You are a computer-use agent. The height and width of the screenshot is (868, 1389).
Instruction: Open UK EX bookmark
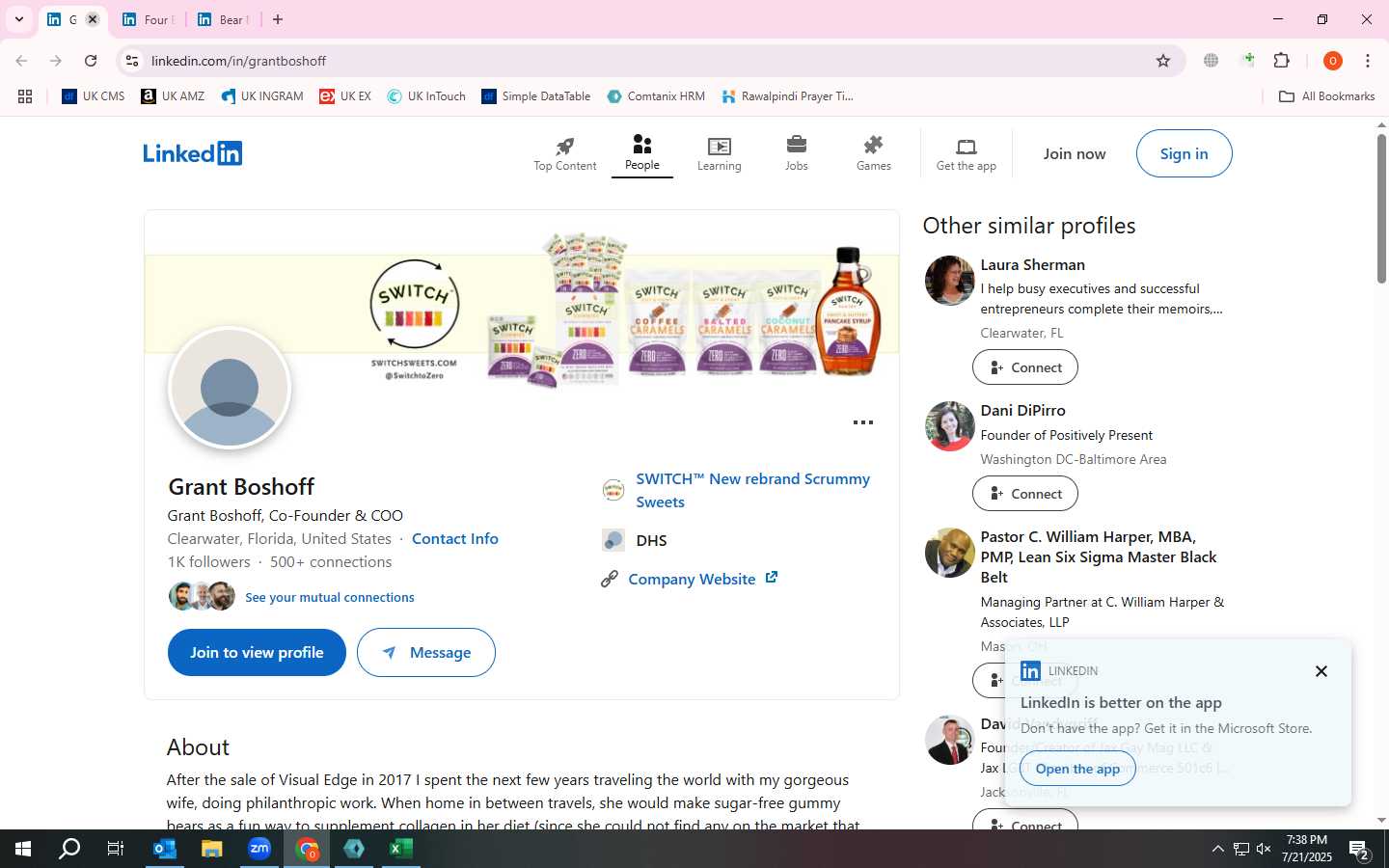[345, 96]
